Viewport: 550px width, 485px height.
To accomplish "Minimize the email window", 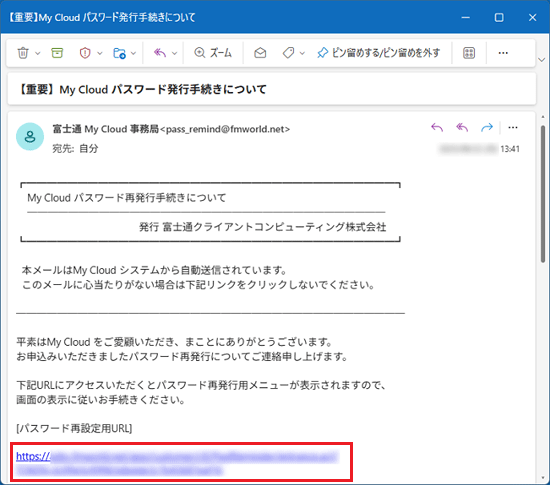I will pyautogui.click(x=465, y=17).
